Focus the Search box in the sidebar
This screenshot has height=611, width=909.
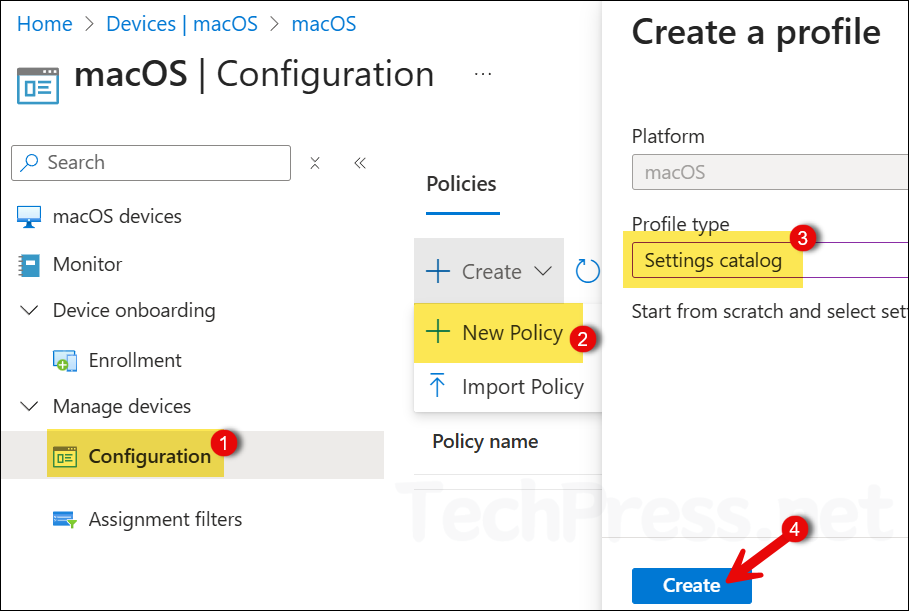point(151,163)
